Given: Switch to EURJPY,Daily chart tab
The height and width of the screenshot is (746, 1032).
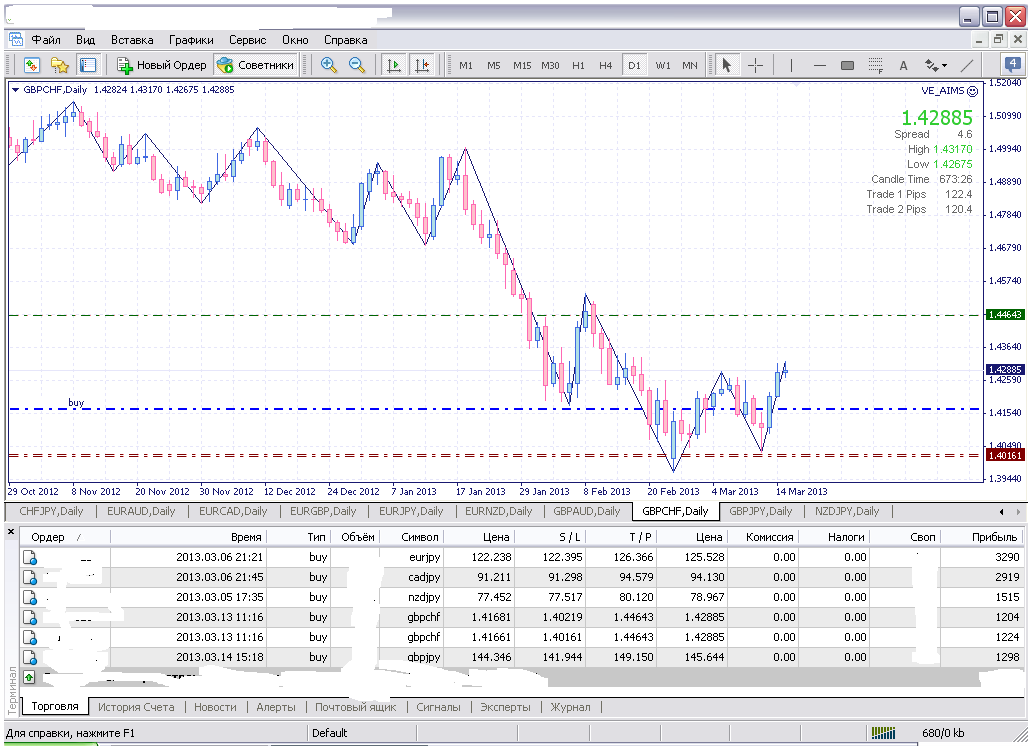Looking at the screenshot, I should pyautogui.click(x=411, y=511).
